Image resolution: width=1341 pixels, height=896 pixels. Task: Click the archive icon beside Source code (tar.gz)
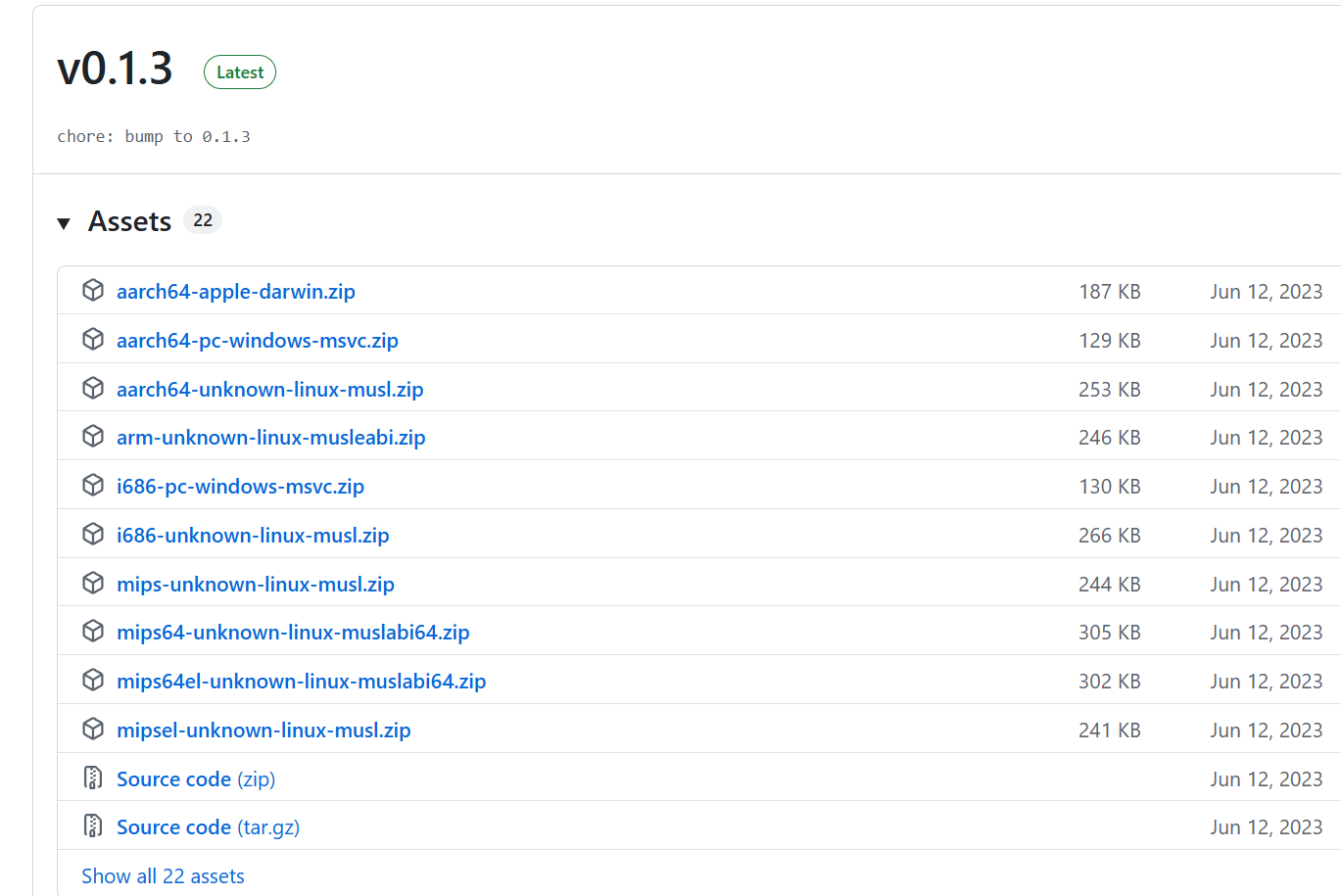point(93,826)
